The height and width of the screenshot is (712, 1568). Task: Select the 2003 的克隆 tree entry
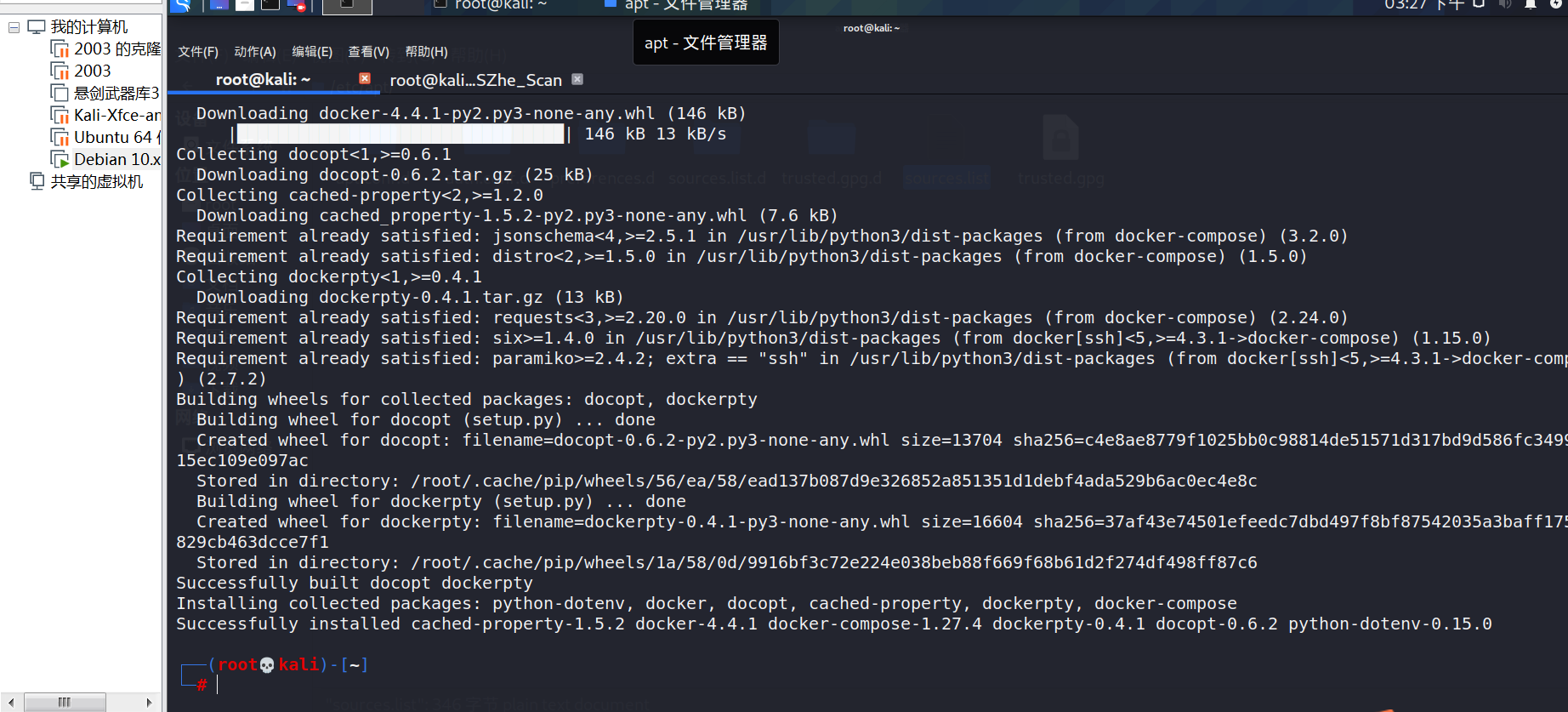click(117, 48)
